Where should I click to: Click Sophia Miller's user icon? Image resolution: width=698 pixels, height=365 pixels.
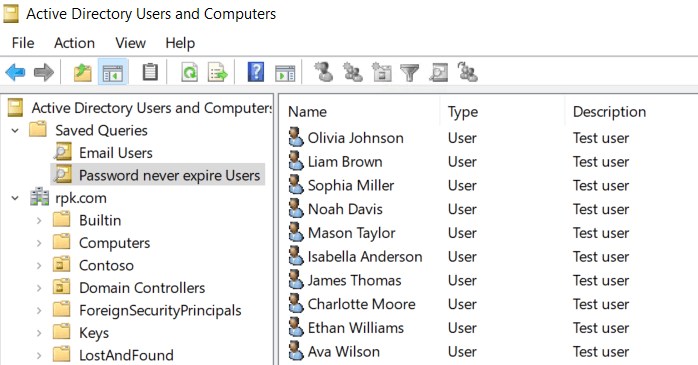coord(296,185)
